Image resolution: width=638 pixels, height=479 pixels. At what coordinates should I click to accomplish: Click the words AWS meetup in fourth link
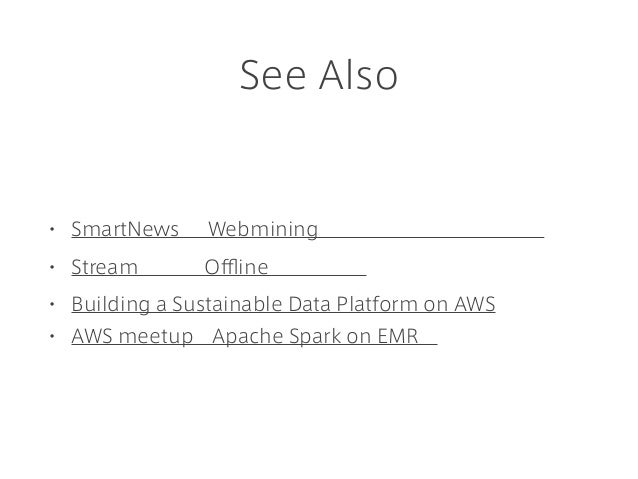[x=132, y=337]
